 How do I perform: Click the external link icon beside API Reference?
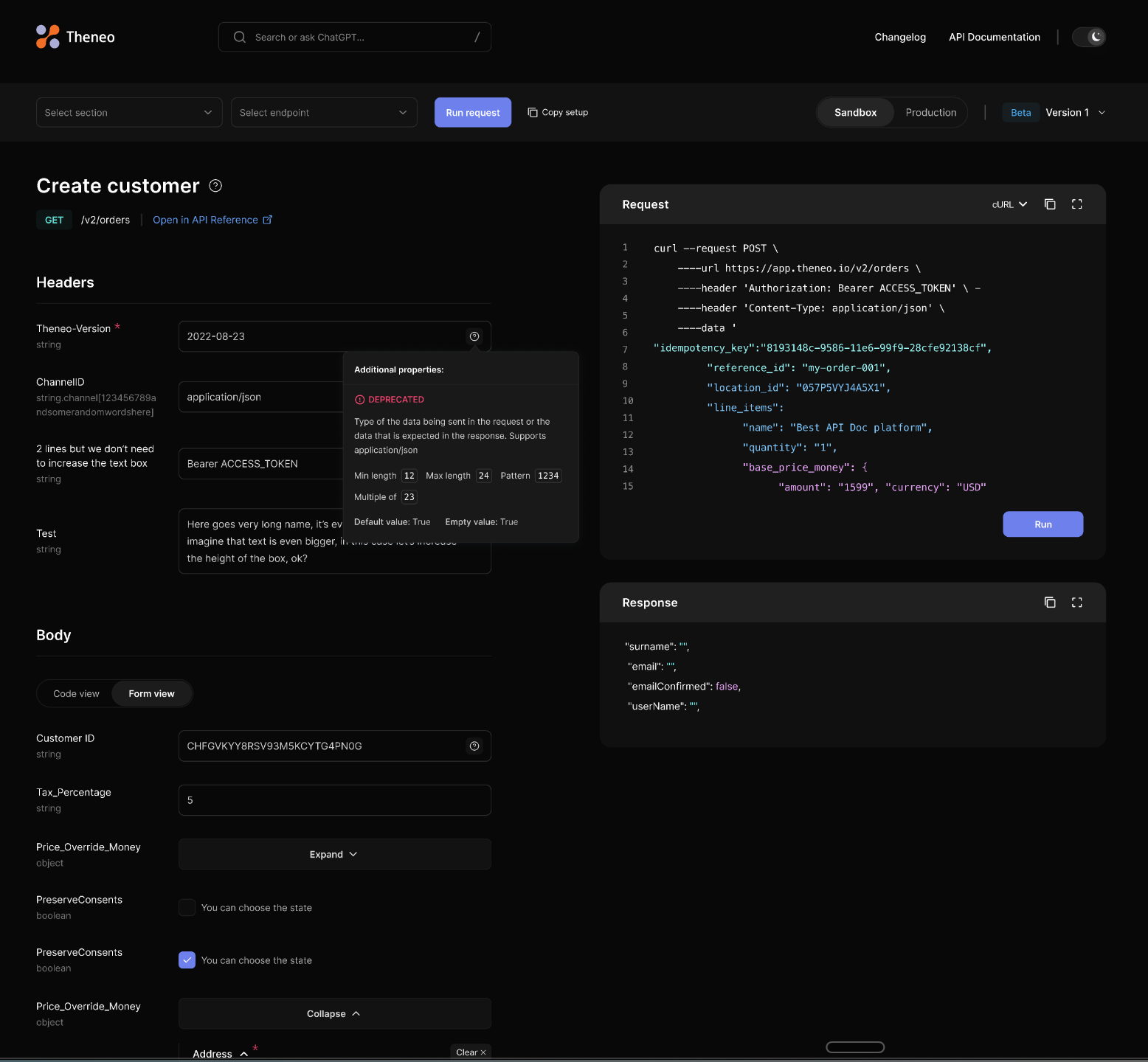268,220
